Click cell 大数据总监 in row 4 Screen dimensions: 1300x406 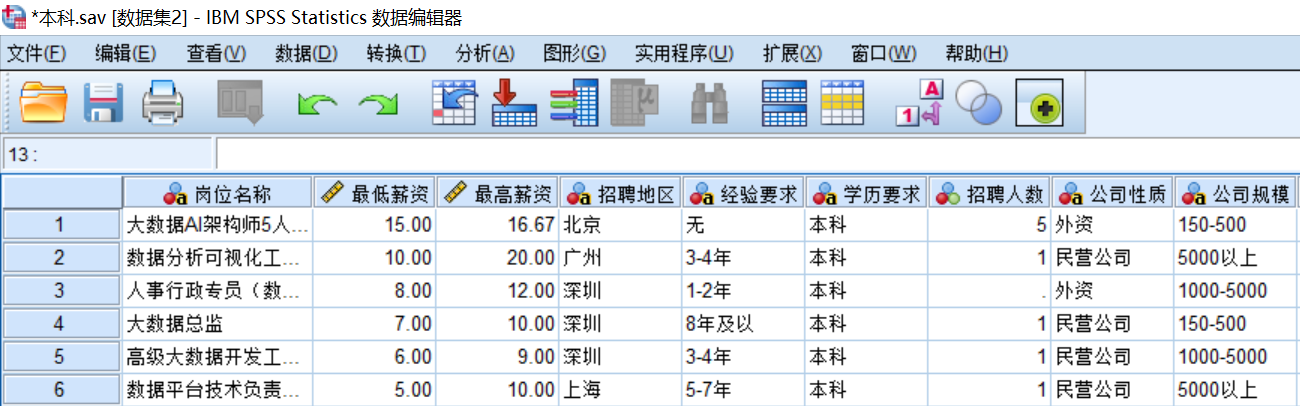[x=217, y=324]
